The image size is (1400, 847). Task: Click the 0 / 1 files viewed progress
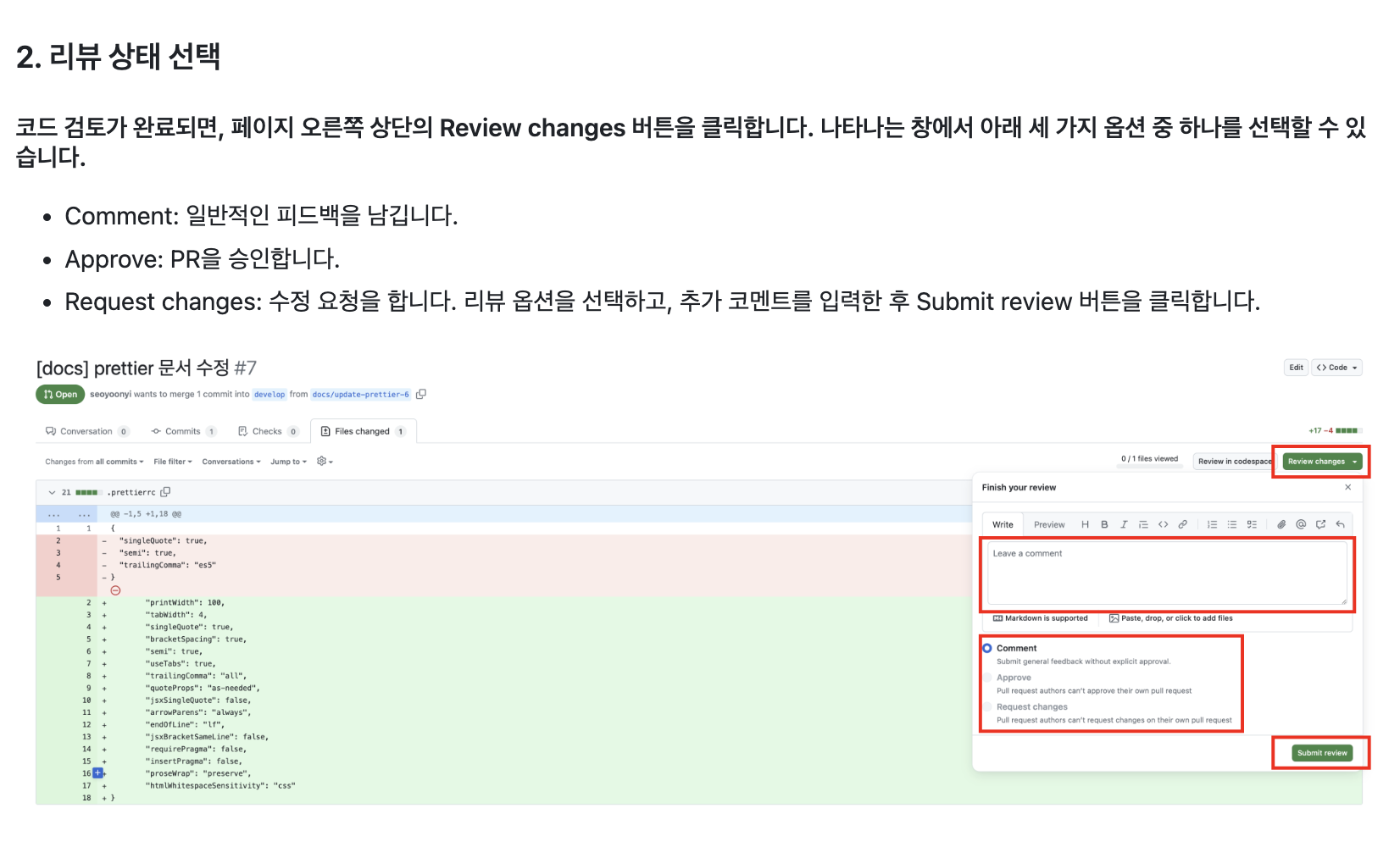[x=1149, y=459]
